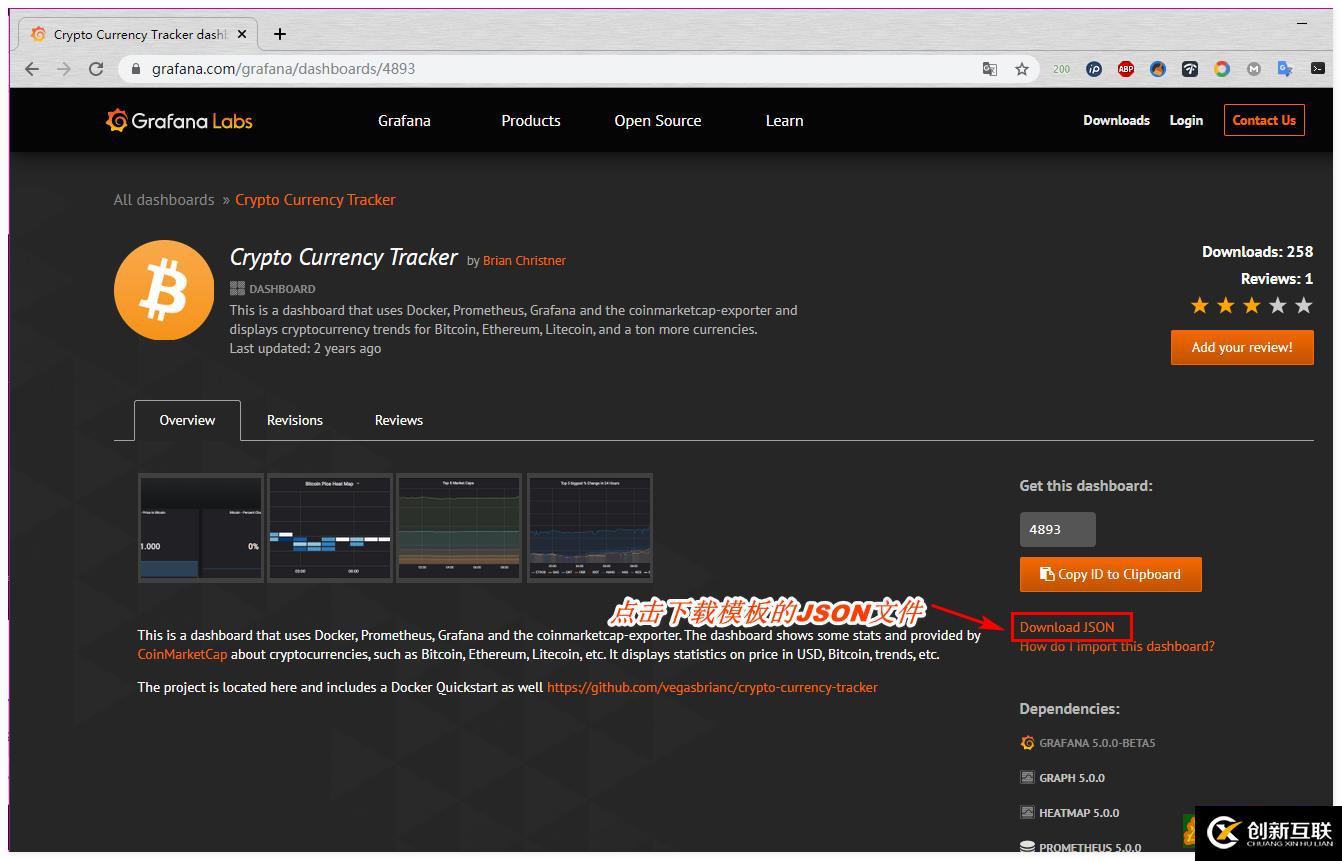Image resolution: width=1342 pixels, height=861 pixels.
Task: Click the Downloads: 258 count
Action: click(x=1258, y=252)
